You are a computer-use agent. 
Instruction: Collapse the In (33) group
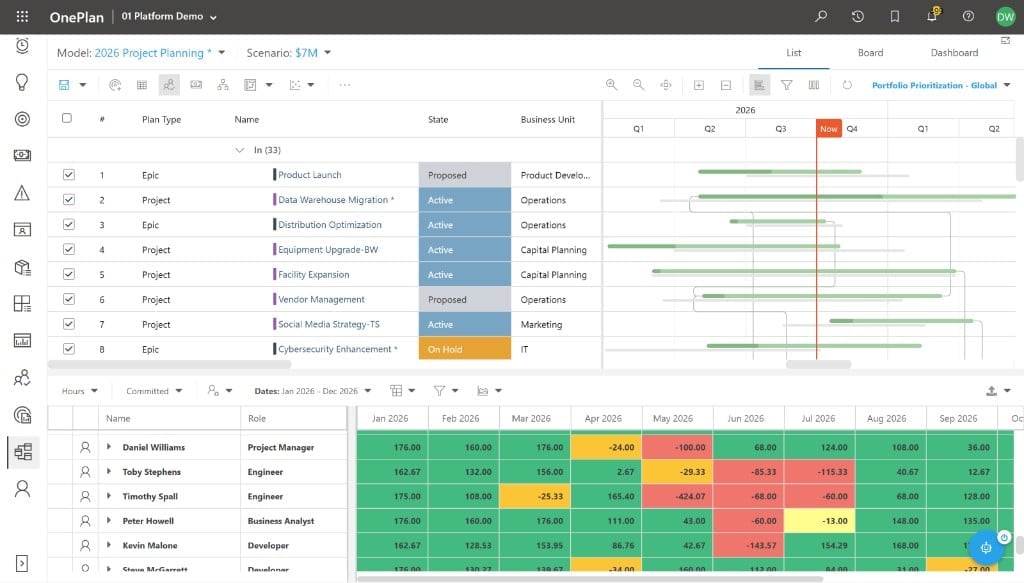[x=239, y=150]
